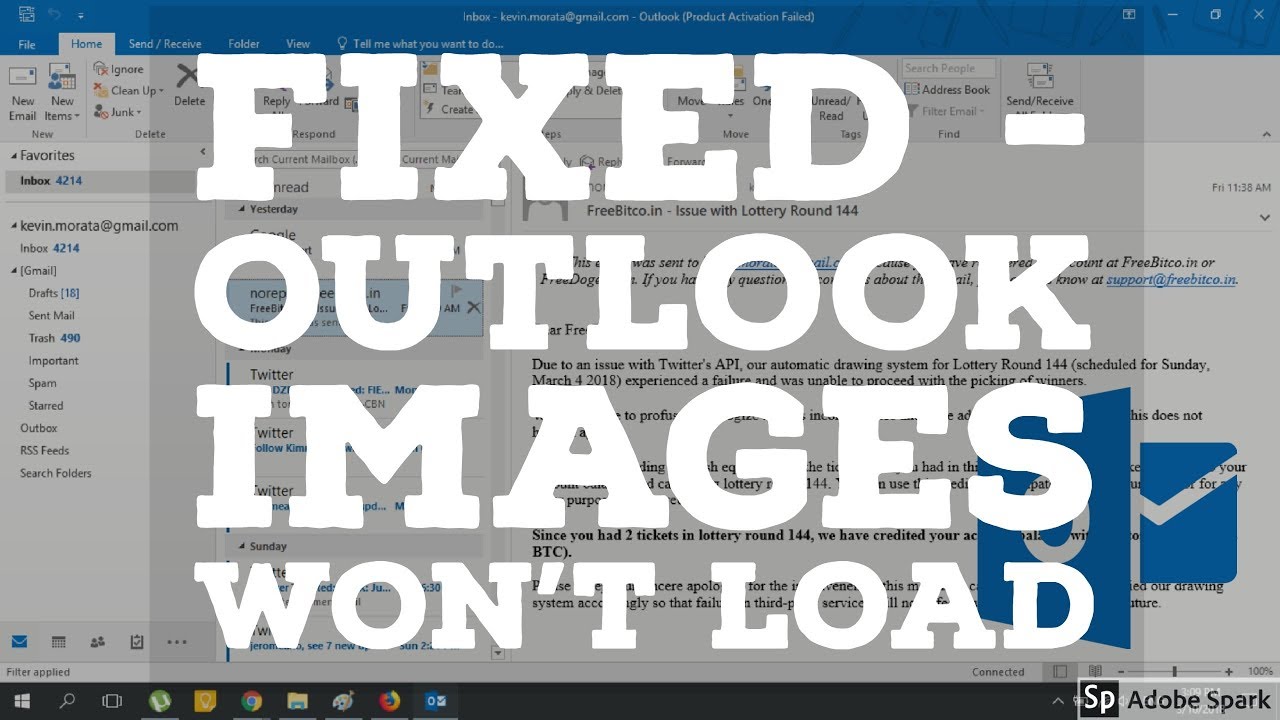Click the 100% zoom level
The width and height of the screenshot is (1280, 720).
[x=1259, y=672]
